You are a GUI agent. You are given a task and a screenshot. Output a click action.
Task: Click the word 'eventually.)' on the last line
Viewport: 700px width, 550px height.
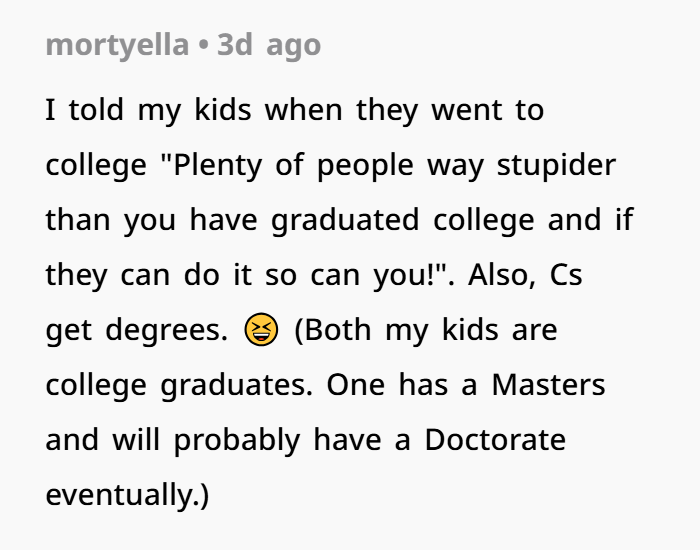coord(127,495)
